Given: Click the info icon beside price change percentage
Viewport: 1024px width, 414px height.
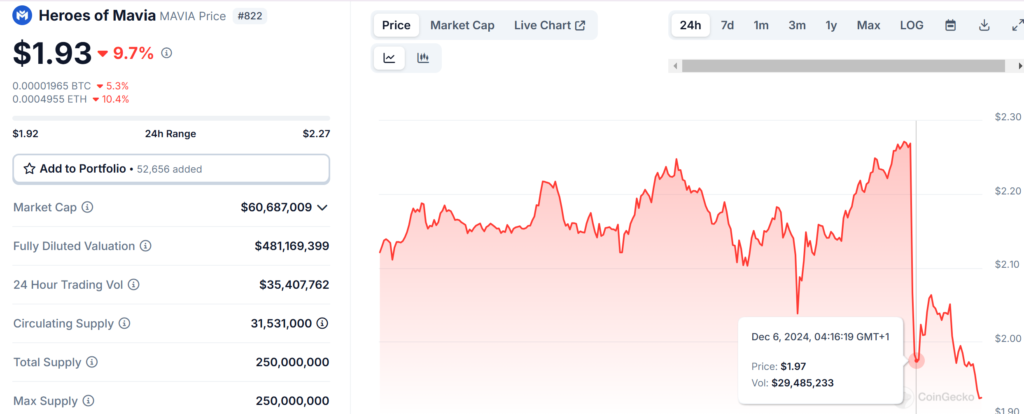Looking at the screenshot, I should point(166,52).
